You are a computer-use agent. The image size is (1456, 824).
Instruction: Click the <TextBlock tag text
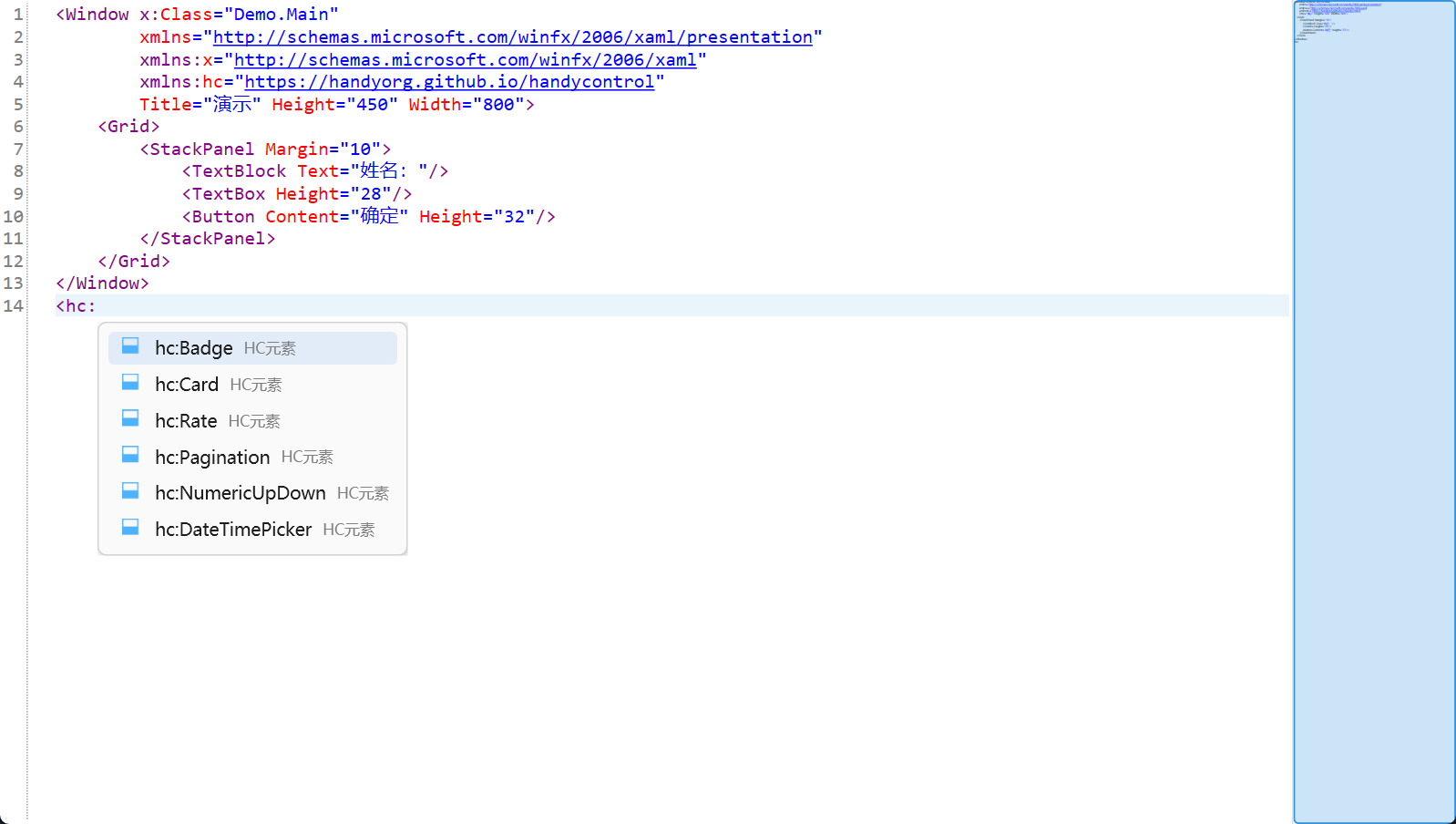pos(234,171)
